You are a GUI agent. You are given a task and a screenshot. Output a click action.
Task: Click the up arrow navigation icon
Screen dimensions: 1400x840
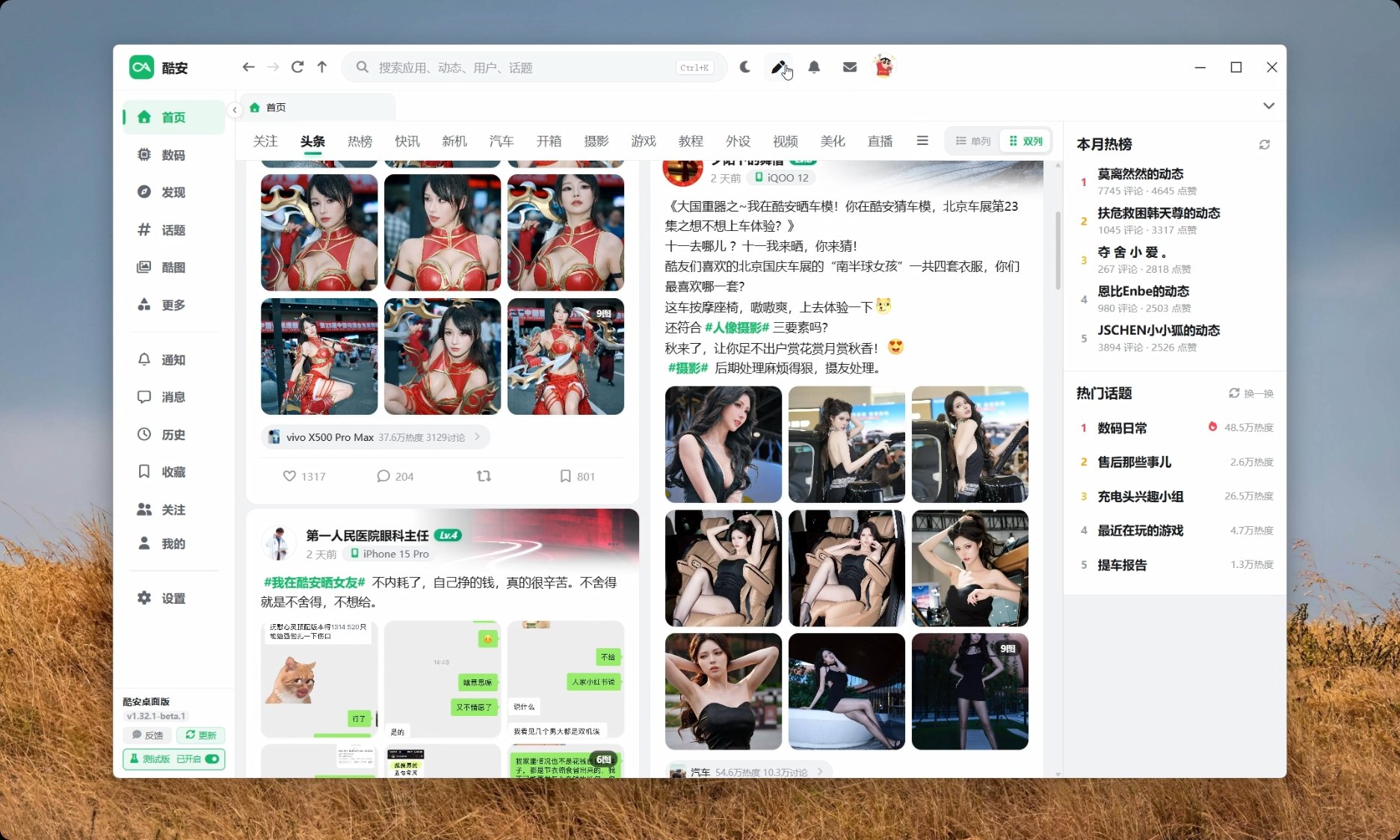322,67
